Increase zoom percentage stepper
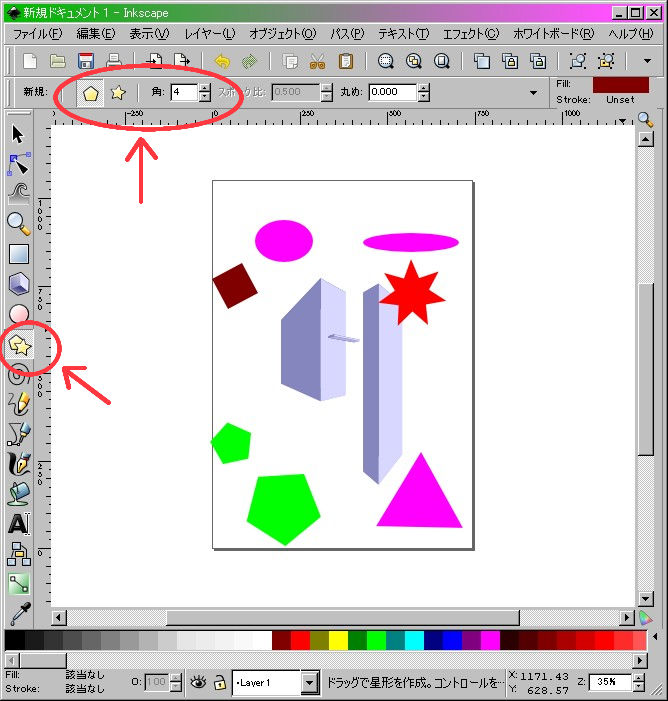Screen dimensions: 668x701 (x=640, y=677)
